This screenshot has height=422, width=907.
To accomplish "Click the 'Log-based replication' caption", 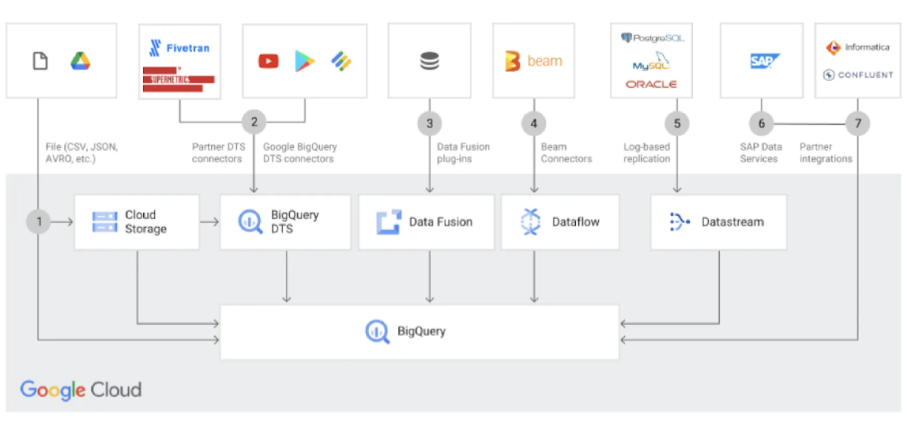I will coord(647,153).
